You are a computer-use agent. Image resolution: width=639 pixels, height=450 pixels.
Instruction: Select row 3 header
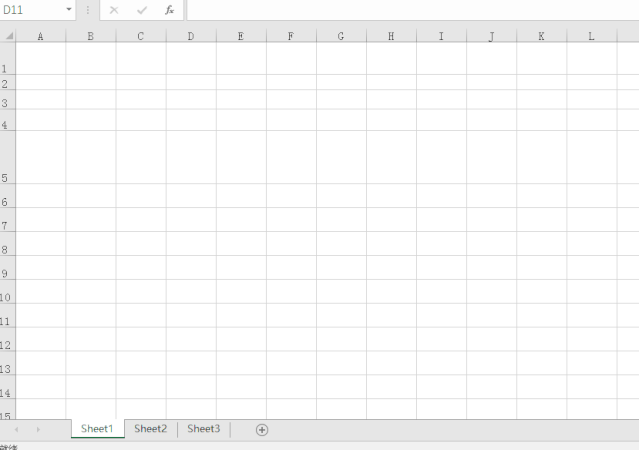point(8,100)
